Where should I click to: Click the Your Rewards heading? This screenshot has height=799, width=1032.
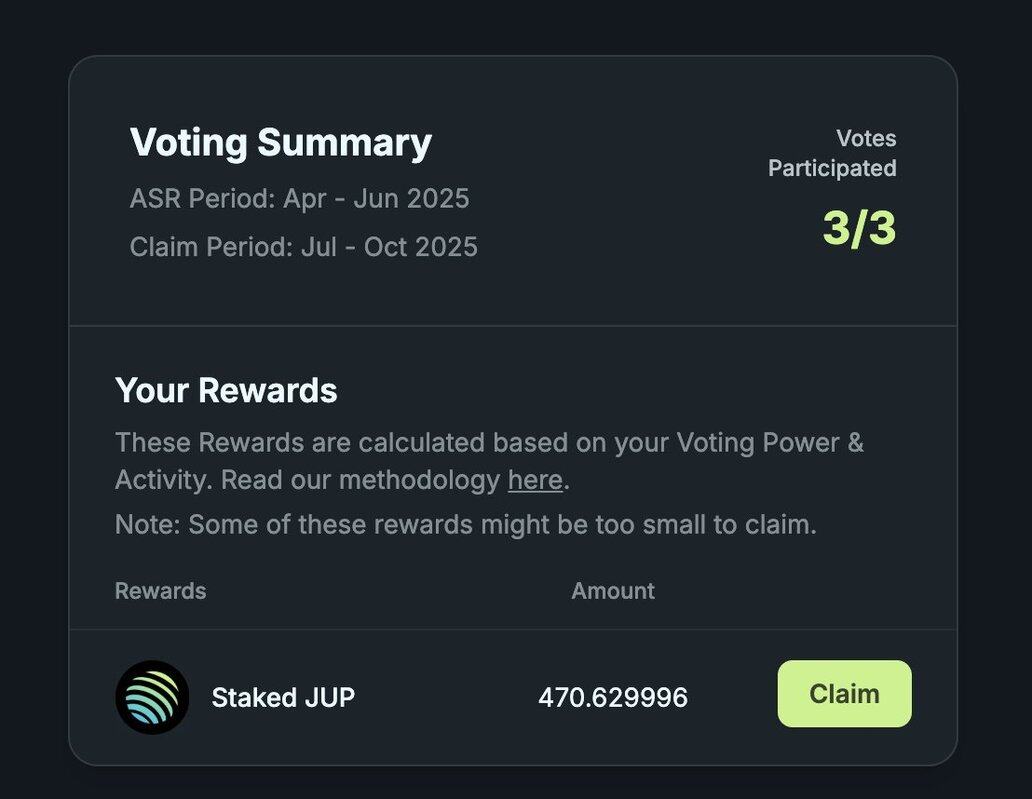[226, 390]
